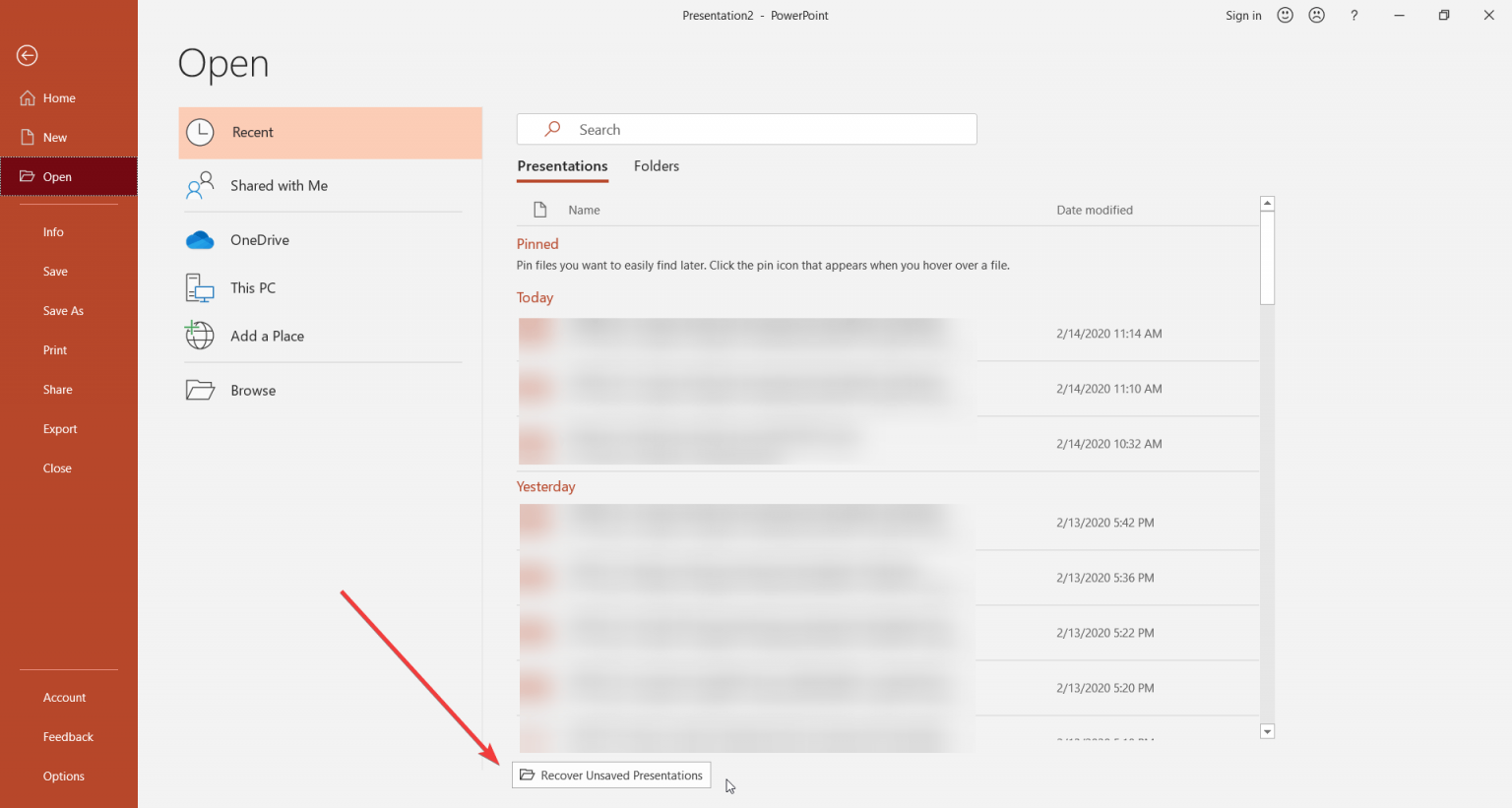Viewport: 1512px width, 808px height.
Task: Click the Sign in link
Action: point(1242,15)
